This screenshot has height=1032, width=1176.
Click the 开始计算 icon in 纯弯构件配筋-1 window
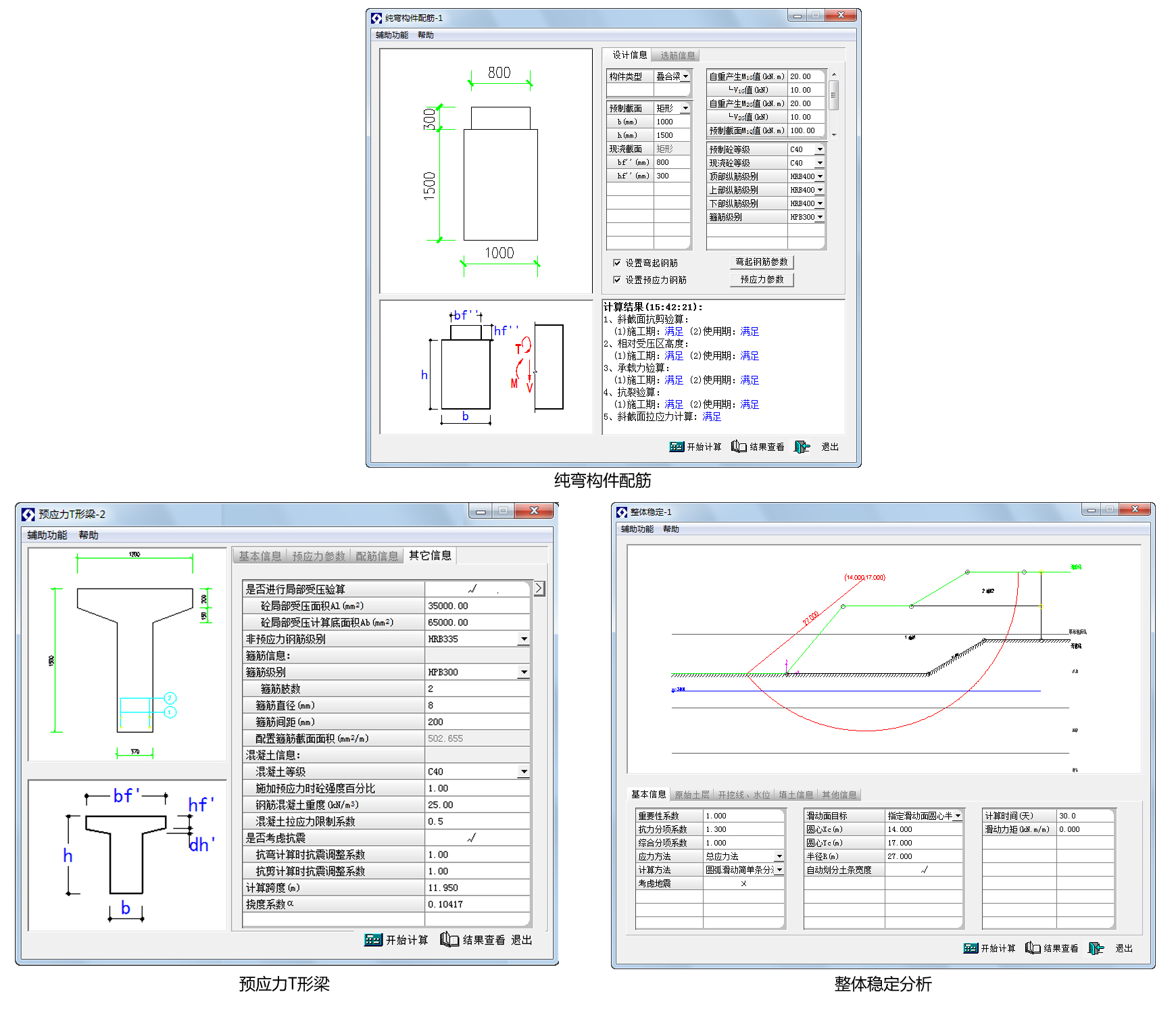(x=676, y=447)
